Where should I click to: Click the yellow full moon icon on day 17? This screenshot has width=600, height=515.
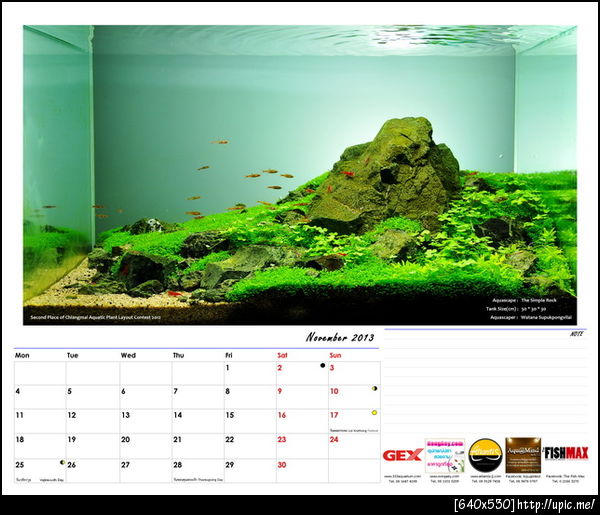click(x=374, y=413)
